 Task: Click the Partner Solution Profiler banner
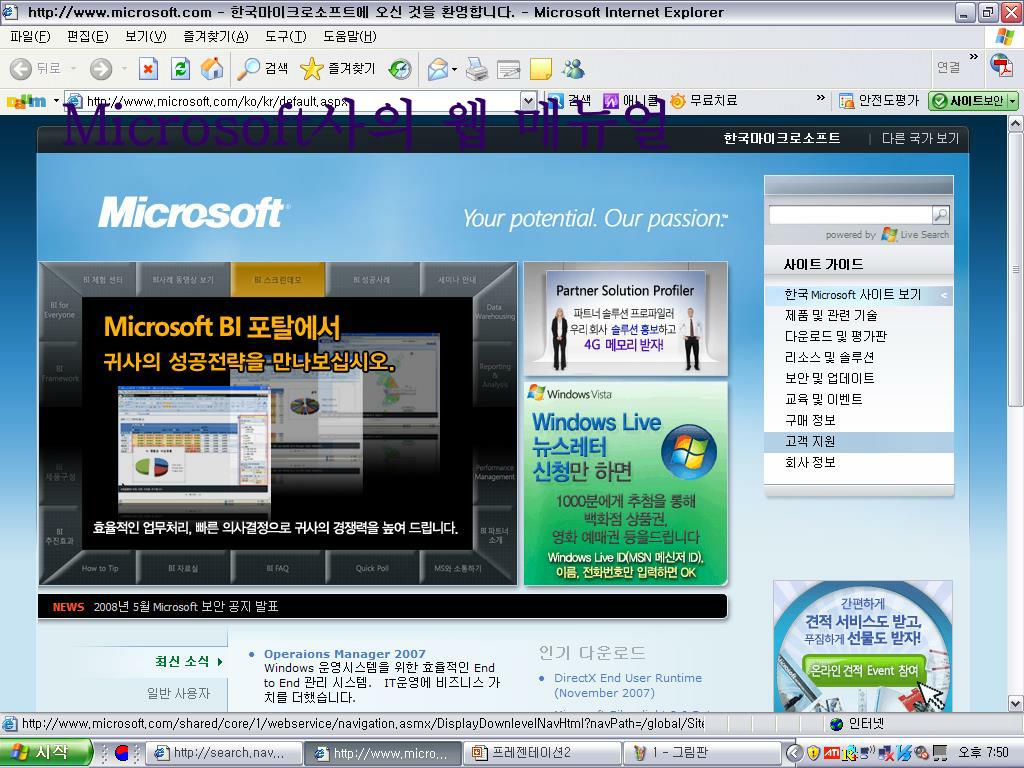click(x=626, y=319)
